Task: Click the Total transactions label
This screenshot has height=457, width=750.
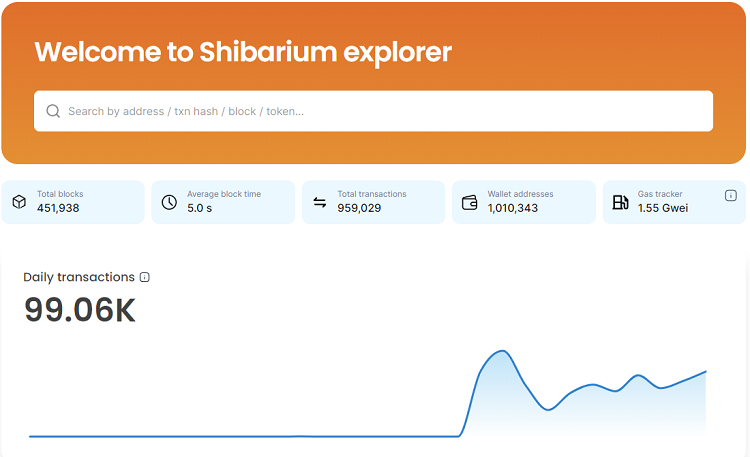Action: tap(372, 194)
